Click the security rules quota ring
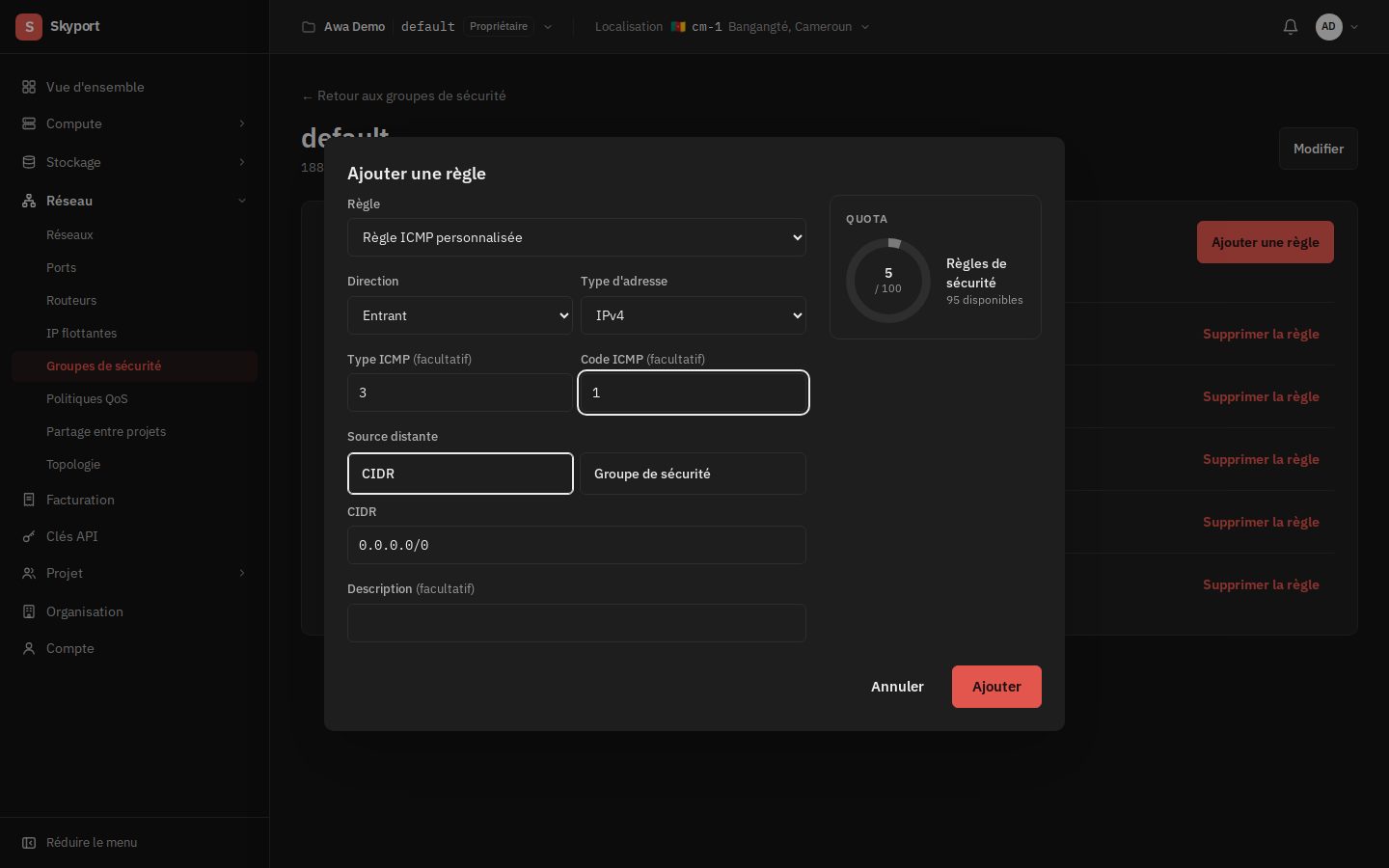Image resolution: width=1389 pixels, height=868 pixels. [x=888, y=281]
